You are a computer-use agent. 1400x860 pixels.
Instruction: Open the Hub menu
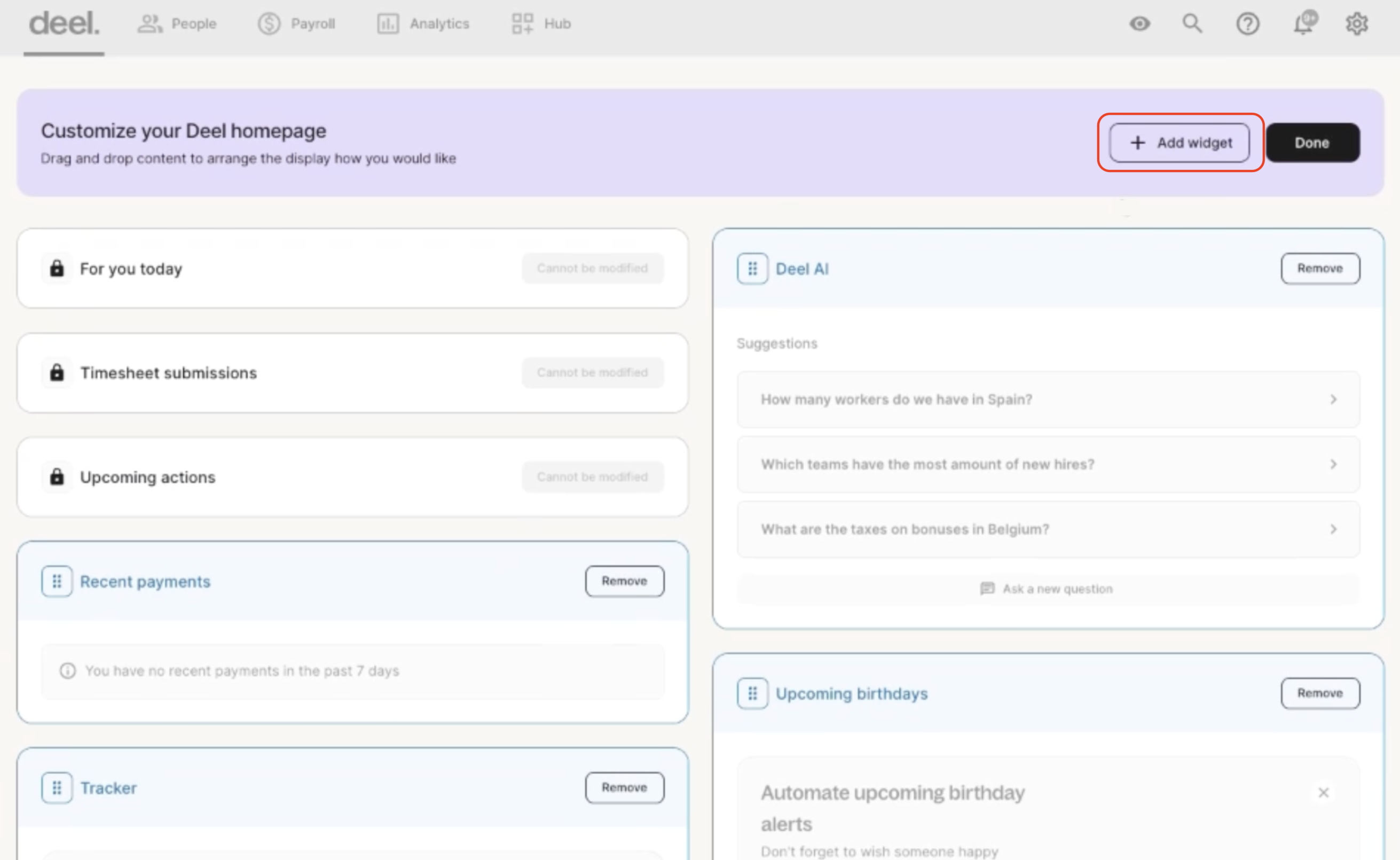(x=541, y=24)
